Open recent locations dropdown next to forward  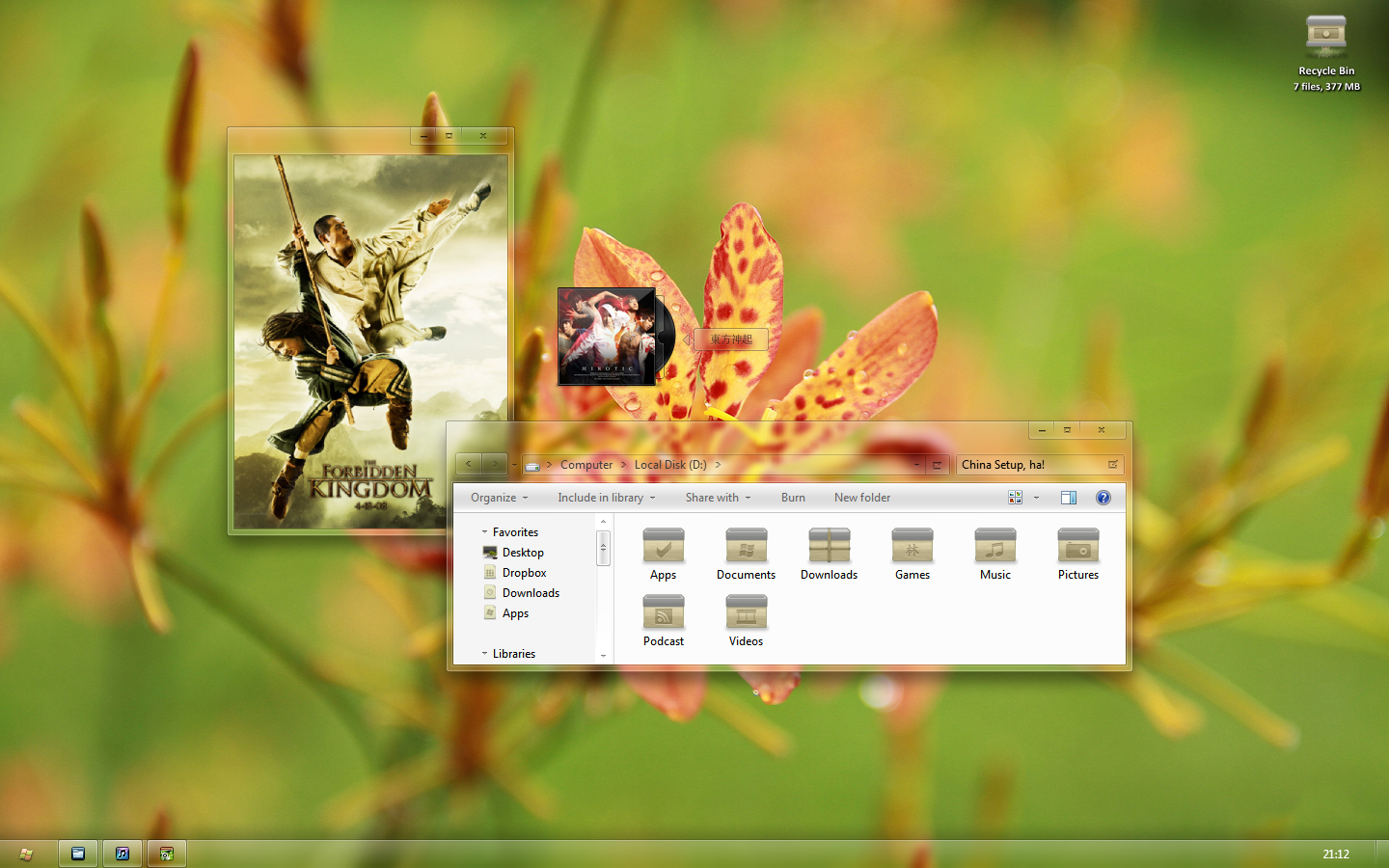[x=514, y=465]
